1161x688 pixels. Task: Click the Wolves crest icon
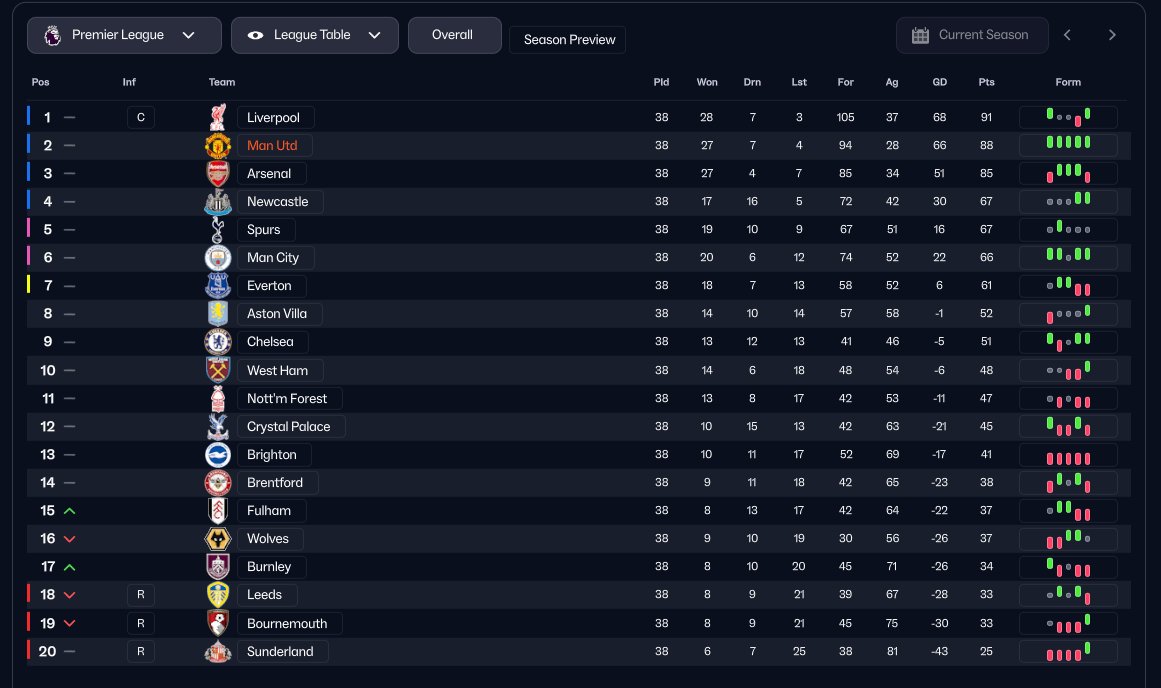[x=218, y=539]
